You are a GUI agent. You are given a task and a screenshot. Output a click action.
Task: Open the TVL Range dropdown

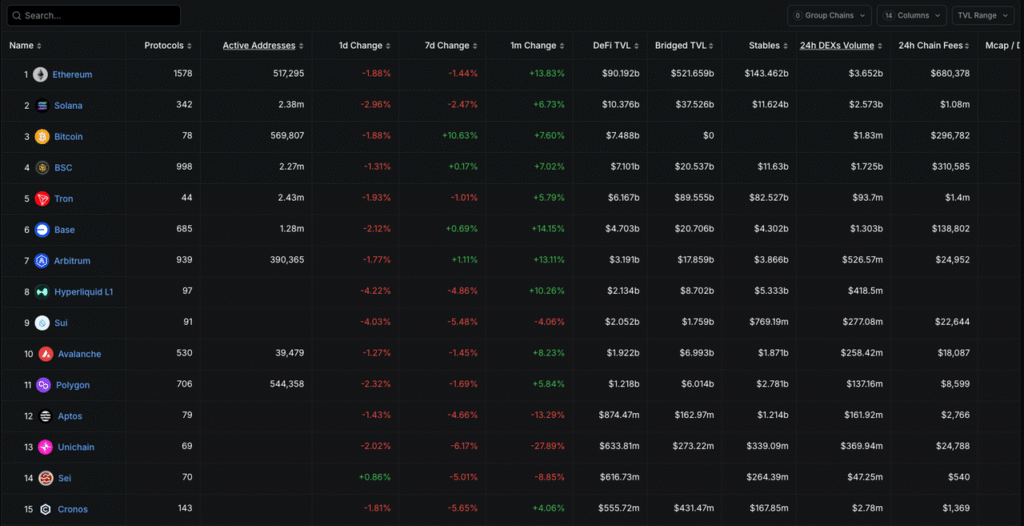pyautogui.click(x=983, y=16)
